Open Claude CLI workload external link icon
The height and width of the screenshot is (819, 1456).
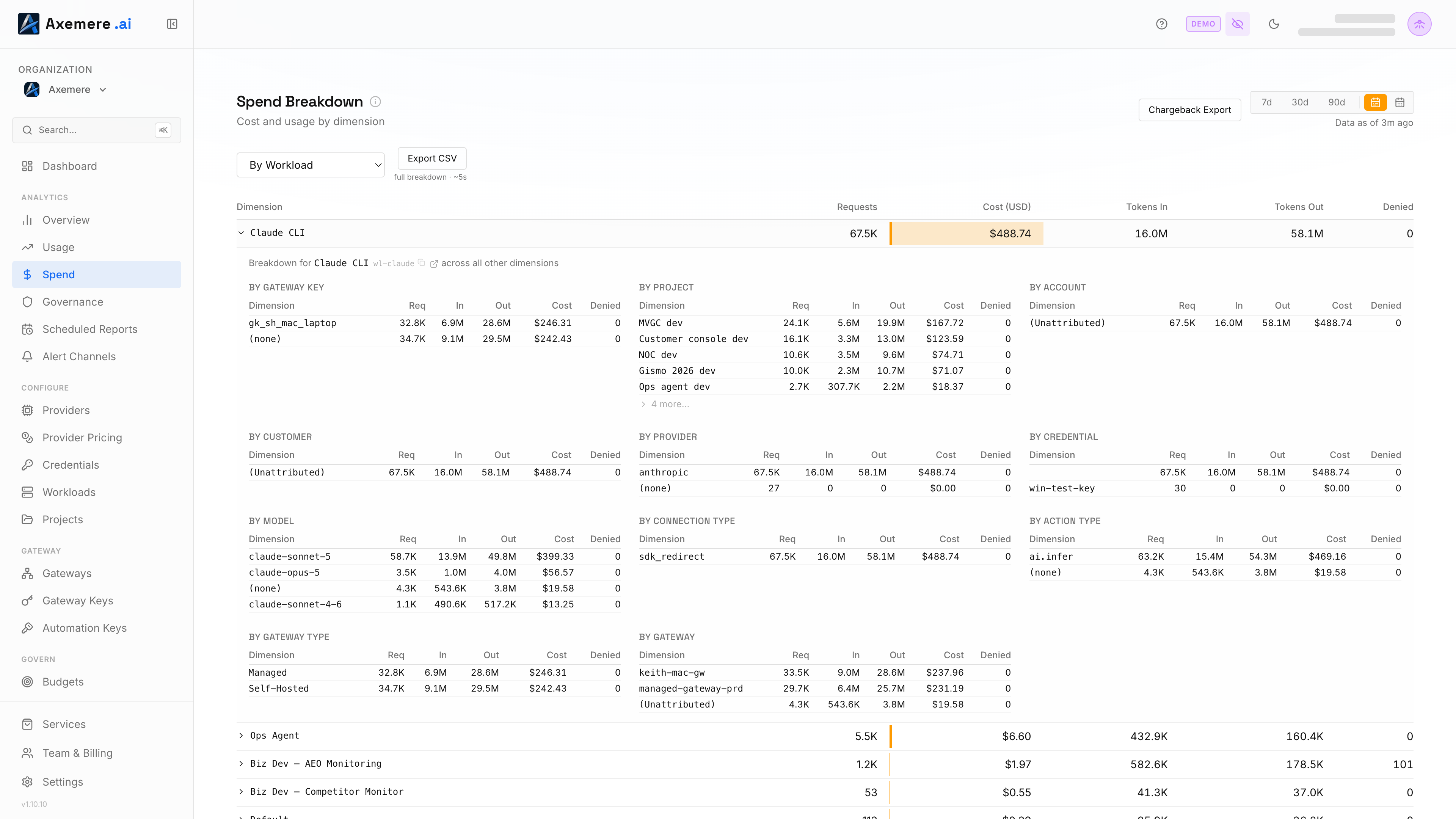tap(433, 264)
